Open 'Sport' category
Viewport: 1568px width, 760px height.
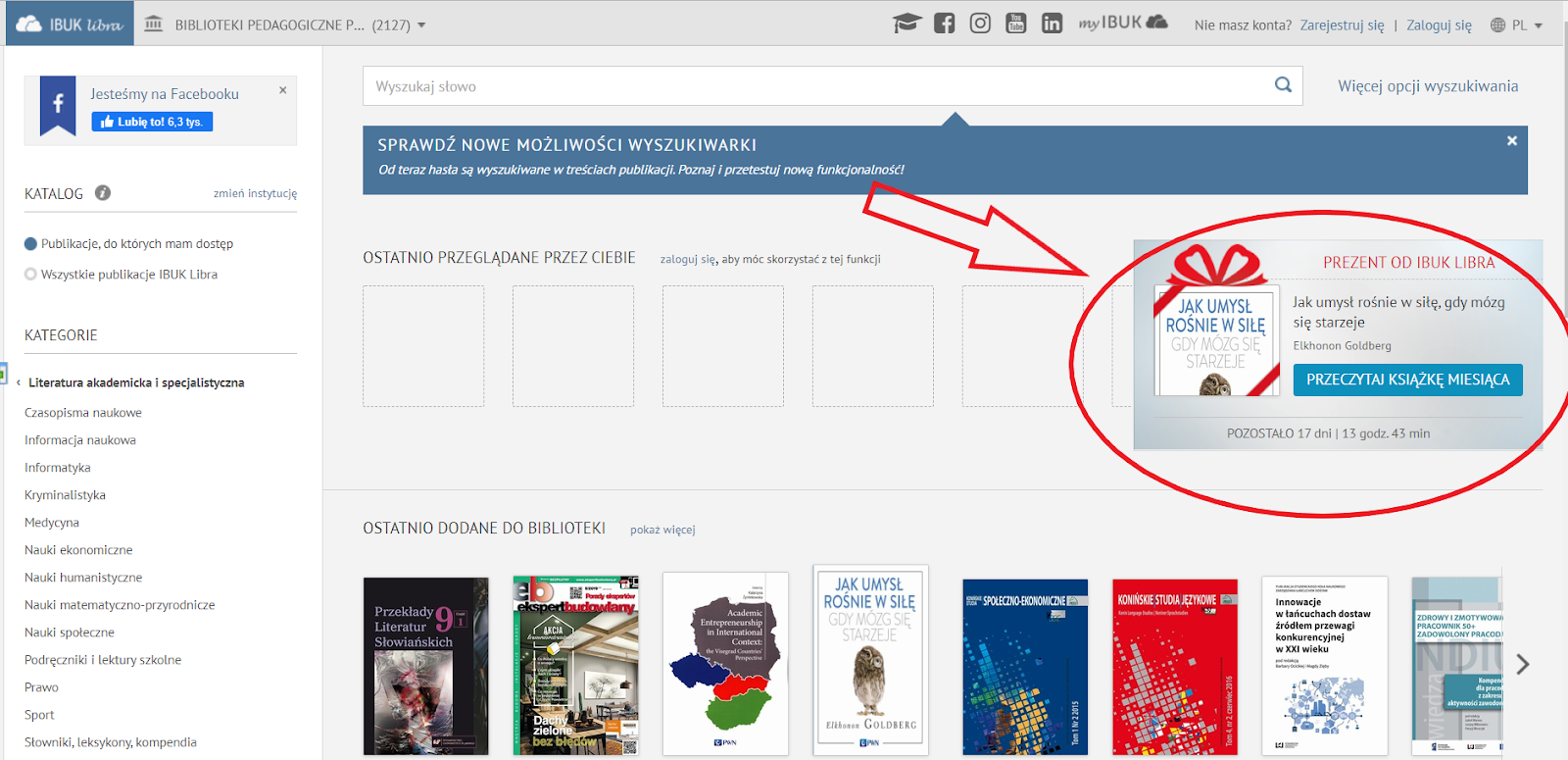39,715
